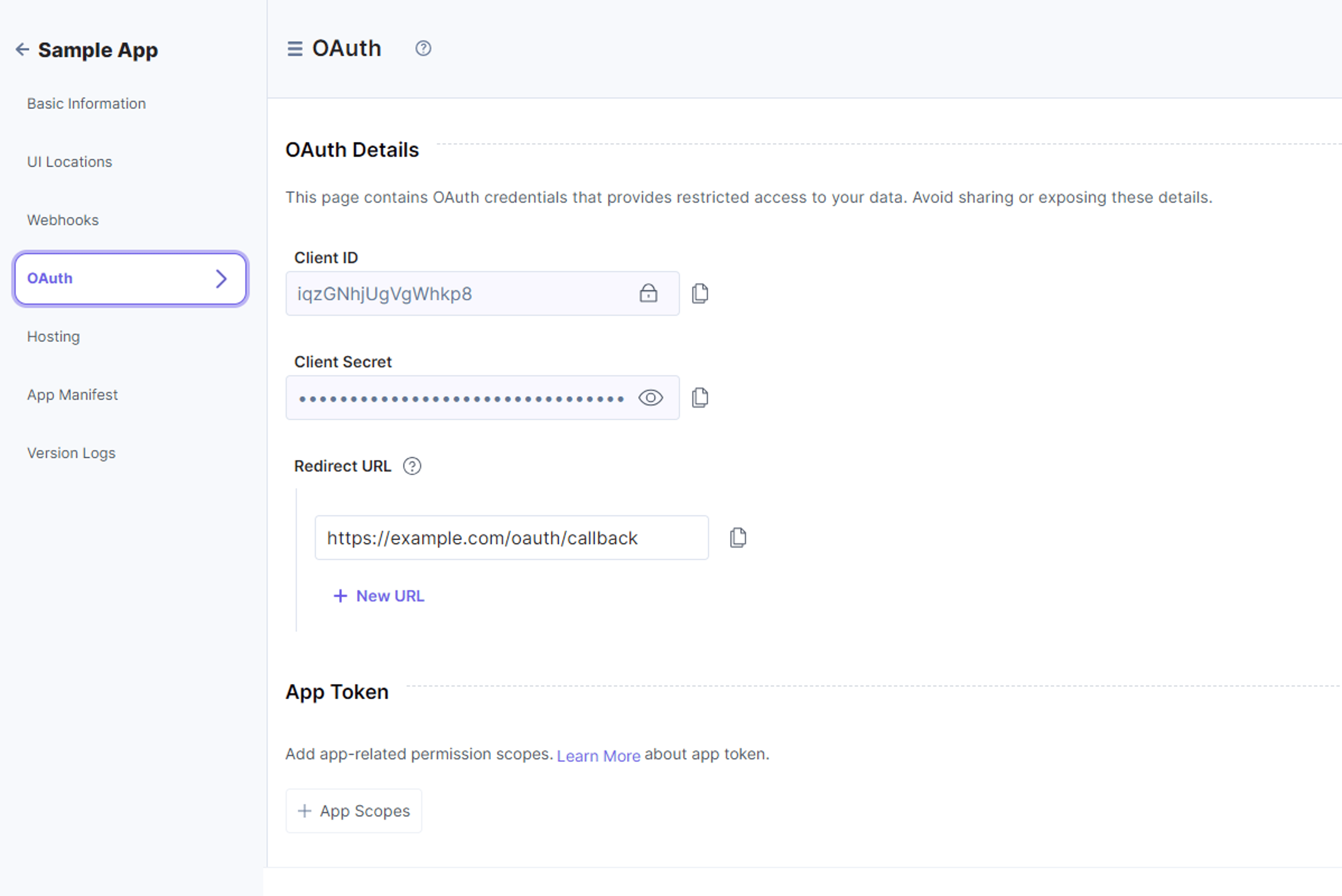Select the OAuth sidebar item
Screen dimensions: 1342x896
(x=130, y=279)
